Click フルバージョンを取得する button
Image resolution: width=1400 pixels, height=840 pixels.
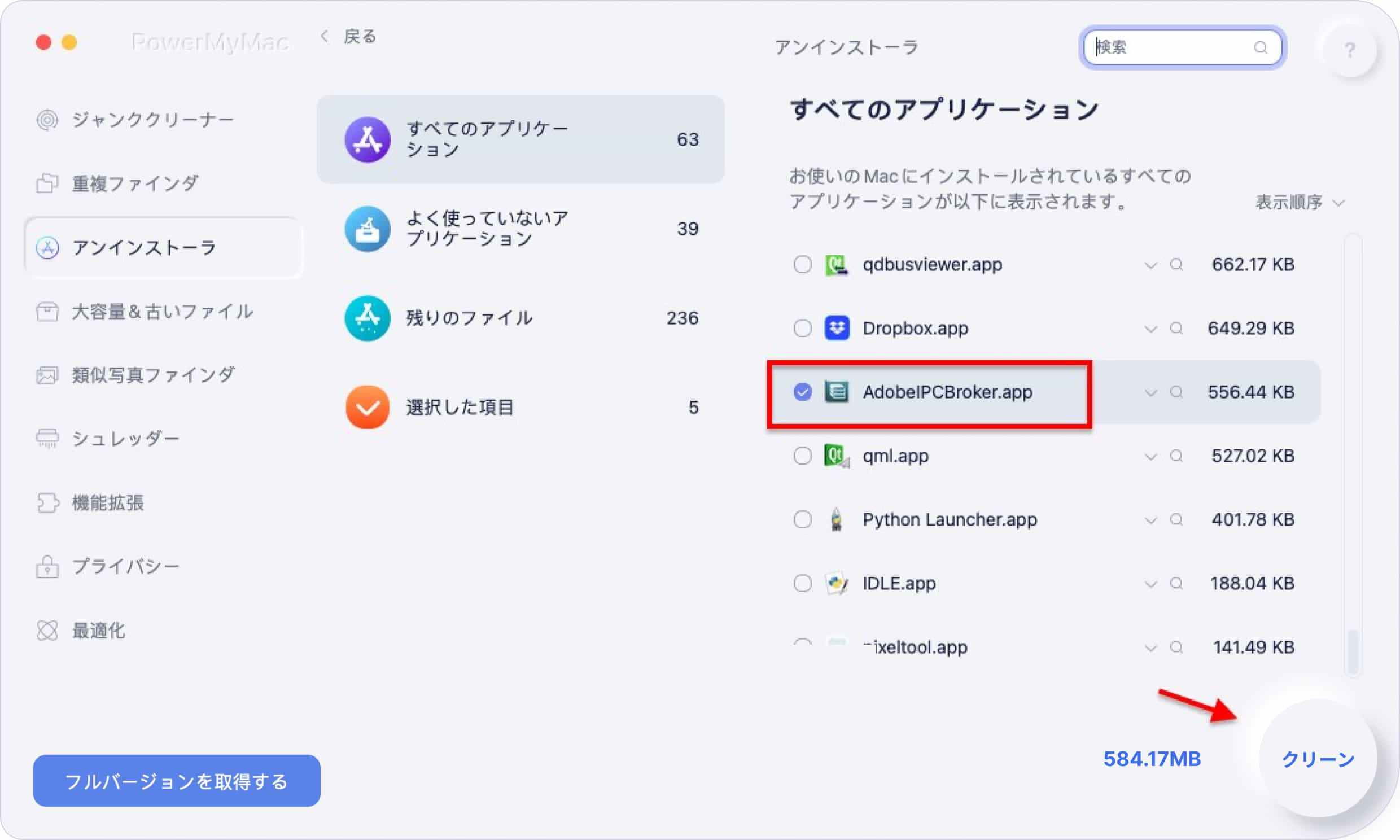click(x=177, y=781)
